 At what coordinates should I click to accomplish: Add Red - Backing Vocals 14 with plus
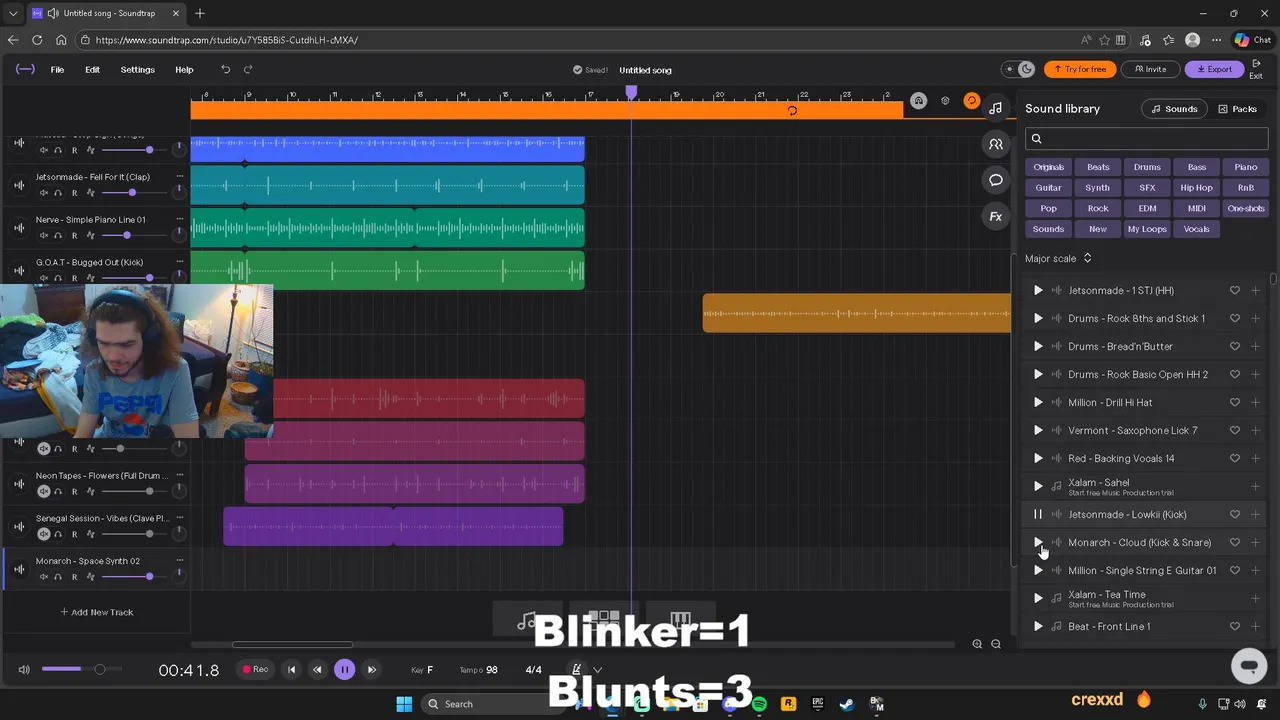pos(1255,458)
